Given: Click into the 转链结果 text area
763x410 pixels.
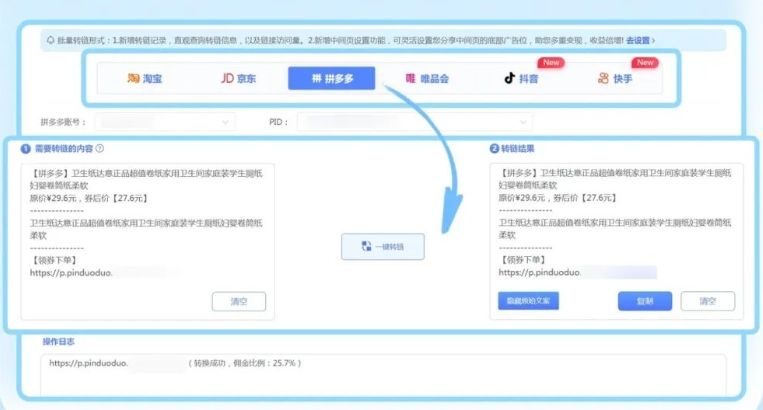Looking at the screenshot, I should (x=617, y=241).
